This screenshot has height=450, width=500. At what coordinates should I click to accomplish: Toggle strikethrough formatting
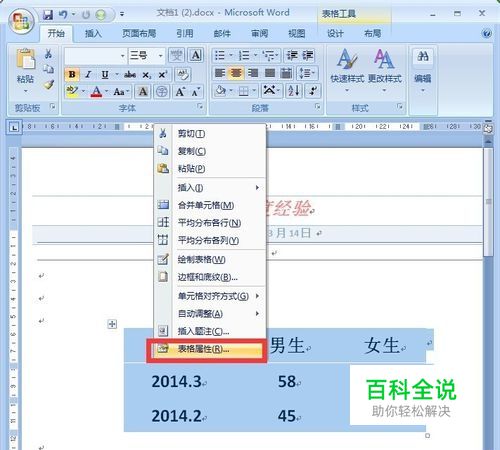[130, 75]
